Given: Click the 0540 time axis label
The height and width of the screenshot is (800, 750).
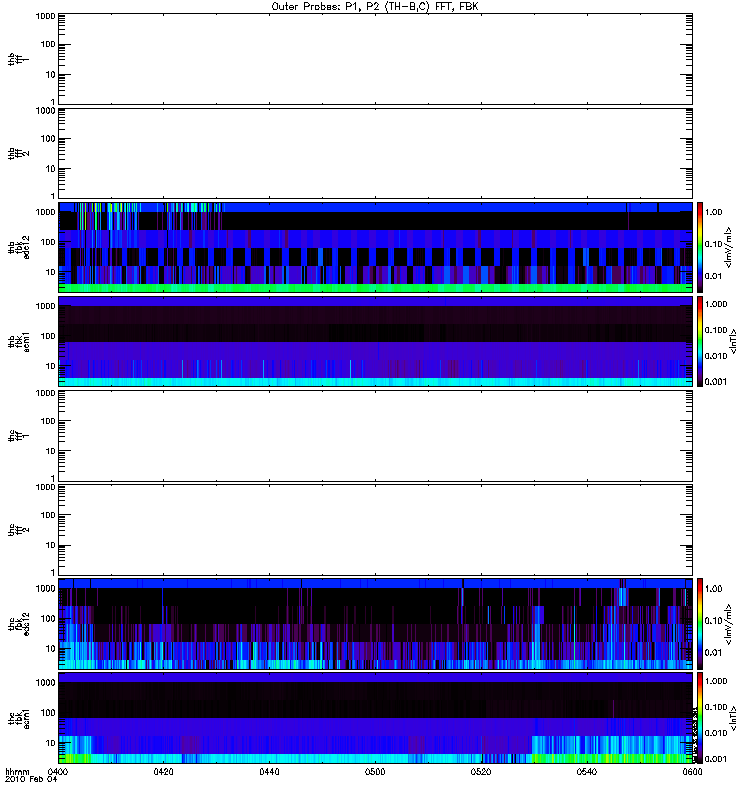Looking at the screenshot, I should [x=587, y=772].
